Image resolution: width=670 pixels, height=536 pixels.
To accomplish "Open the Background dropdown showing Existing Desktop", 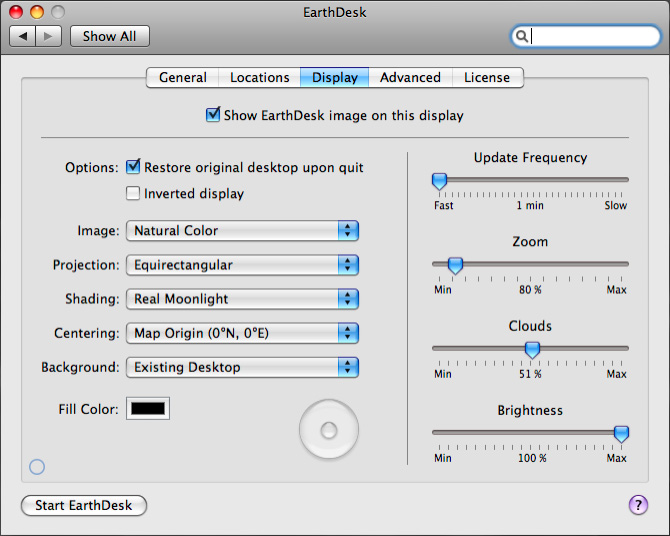I will pos(242,367).
